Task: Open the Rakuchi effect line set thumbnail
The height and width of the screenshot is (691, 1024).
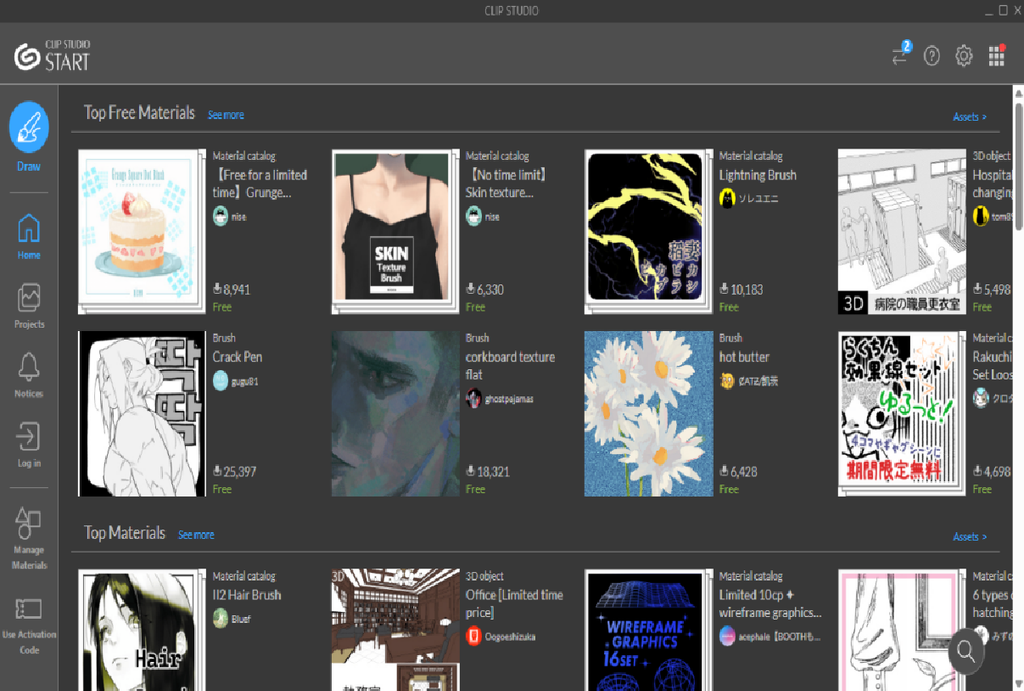Action: pyautogui.click(x=901, y=413)
